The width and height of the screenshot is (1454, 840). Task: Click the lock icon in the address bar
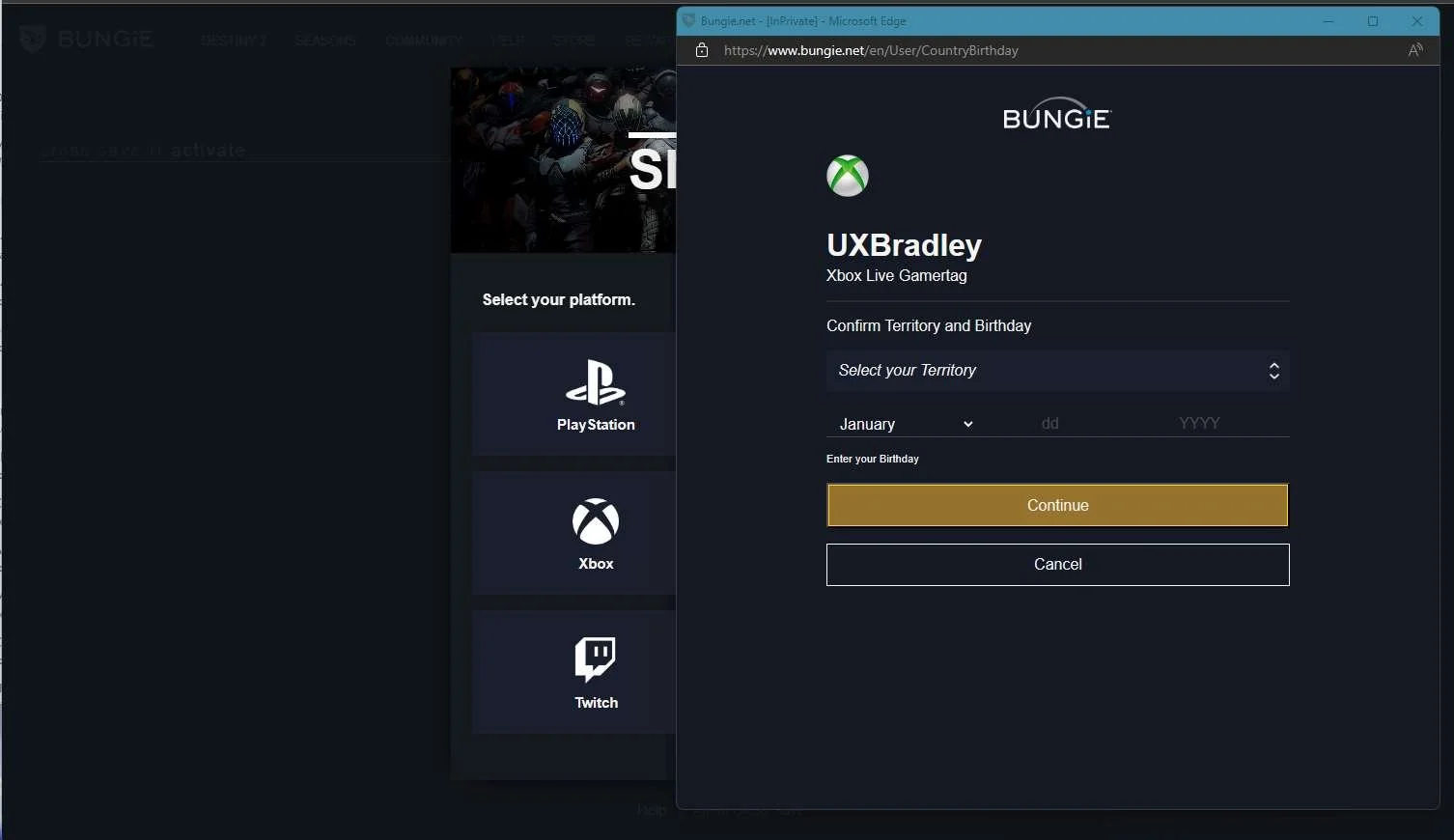pyautogui.click(x=702, y=50)
